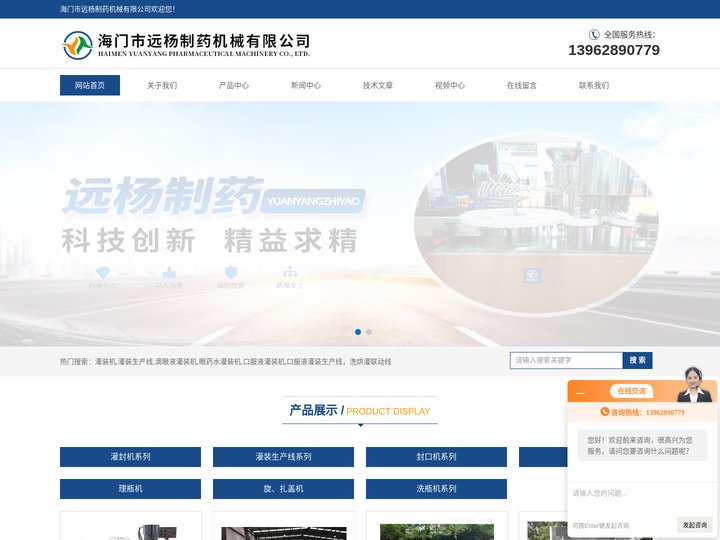Click the 在线交流 chat label
720x540 pixels.
coord(631,391)
